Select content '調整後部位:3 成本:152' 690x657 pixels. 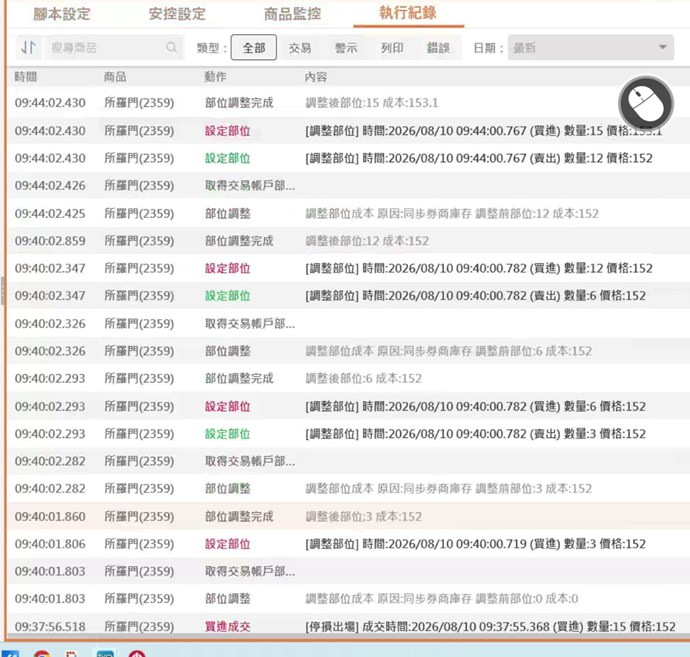click(x=363, y=516)
